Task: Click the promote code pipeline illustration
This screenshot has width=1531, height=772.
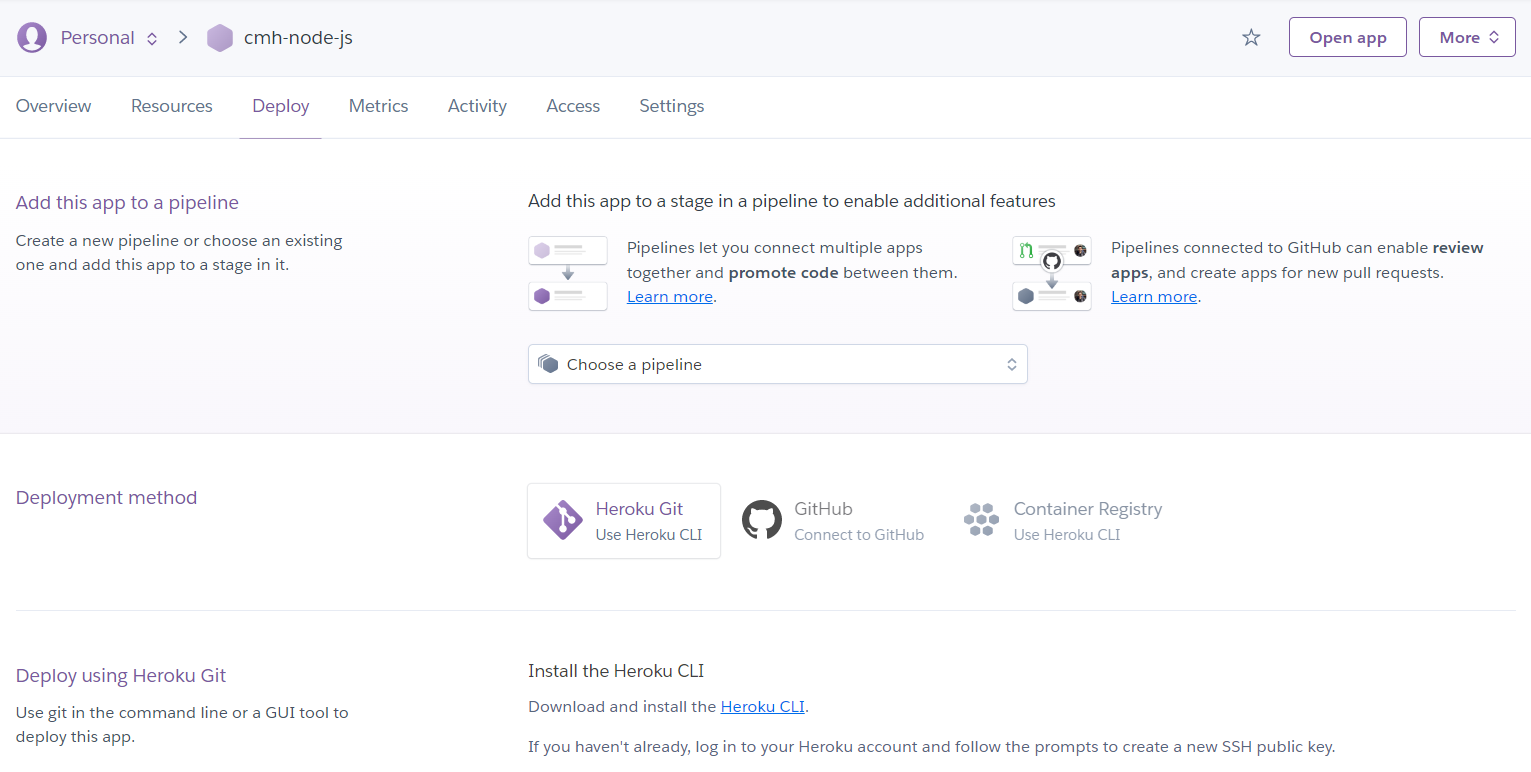Action: click(568, 273)
